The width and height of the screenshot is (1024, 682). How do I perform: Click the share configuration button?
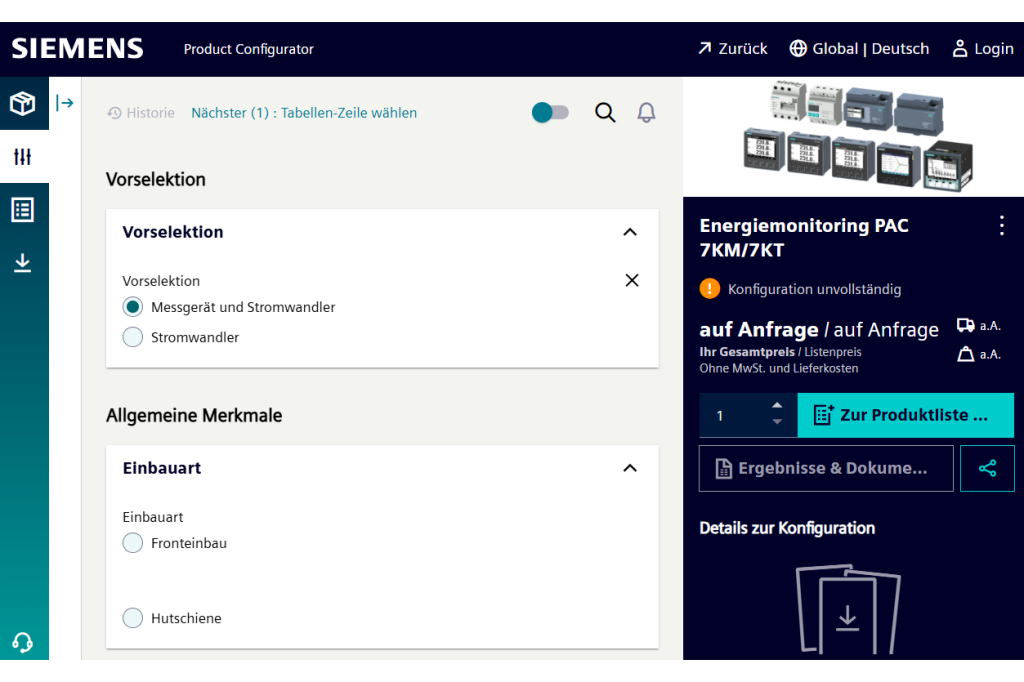(x=987, y=468)
